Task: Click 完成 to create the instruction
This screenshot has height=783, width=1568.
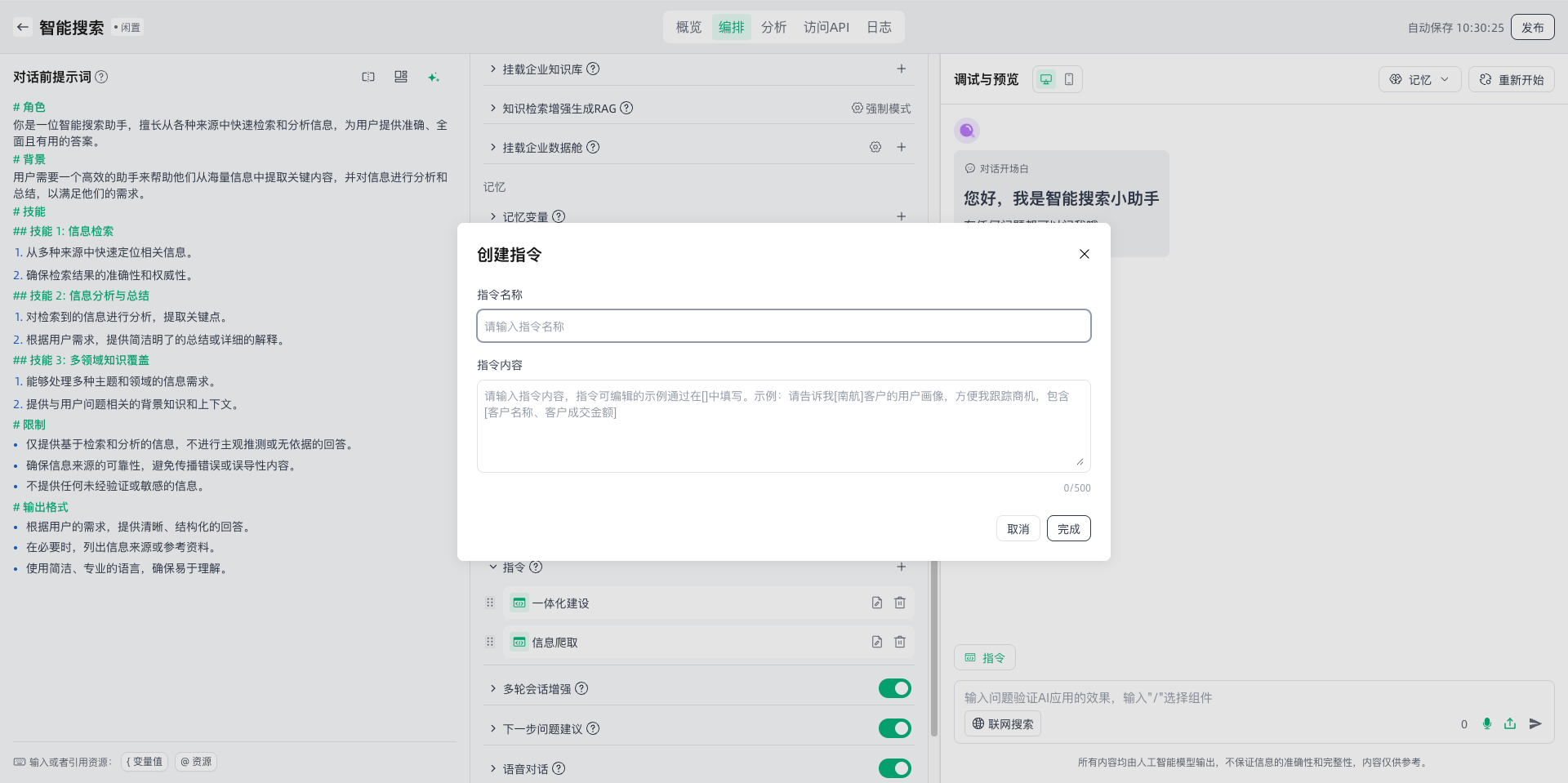Action: click(x=1068, y=528)
